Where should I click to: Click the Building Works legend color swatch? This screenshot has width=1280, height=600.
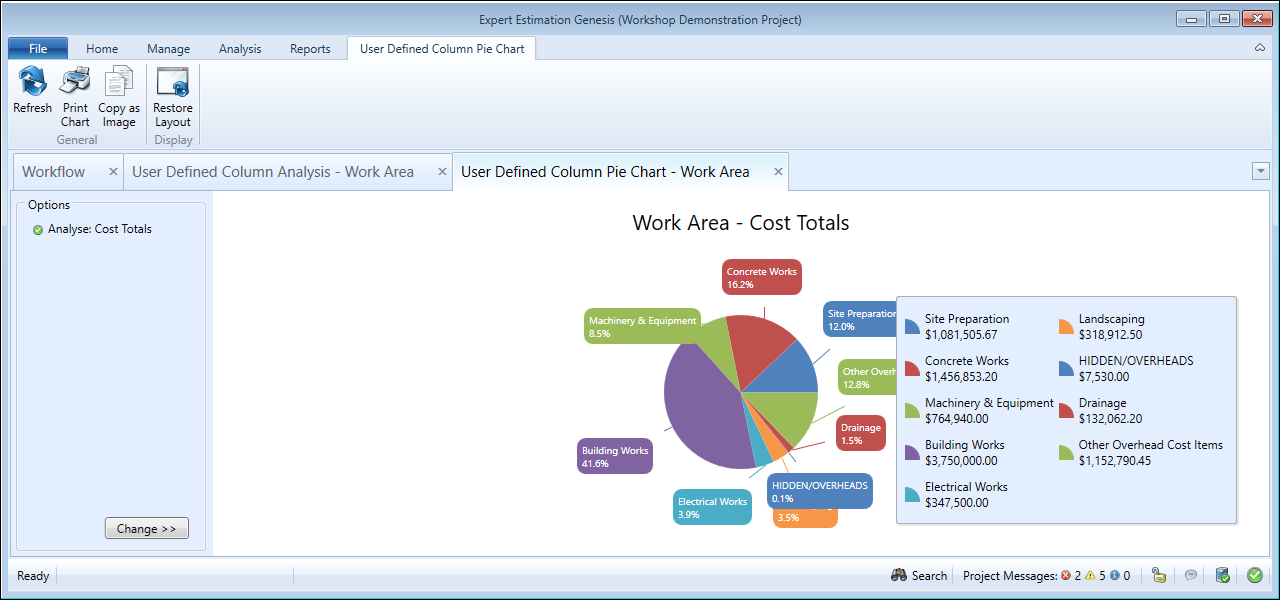912,453
